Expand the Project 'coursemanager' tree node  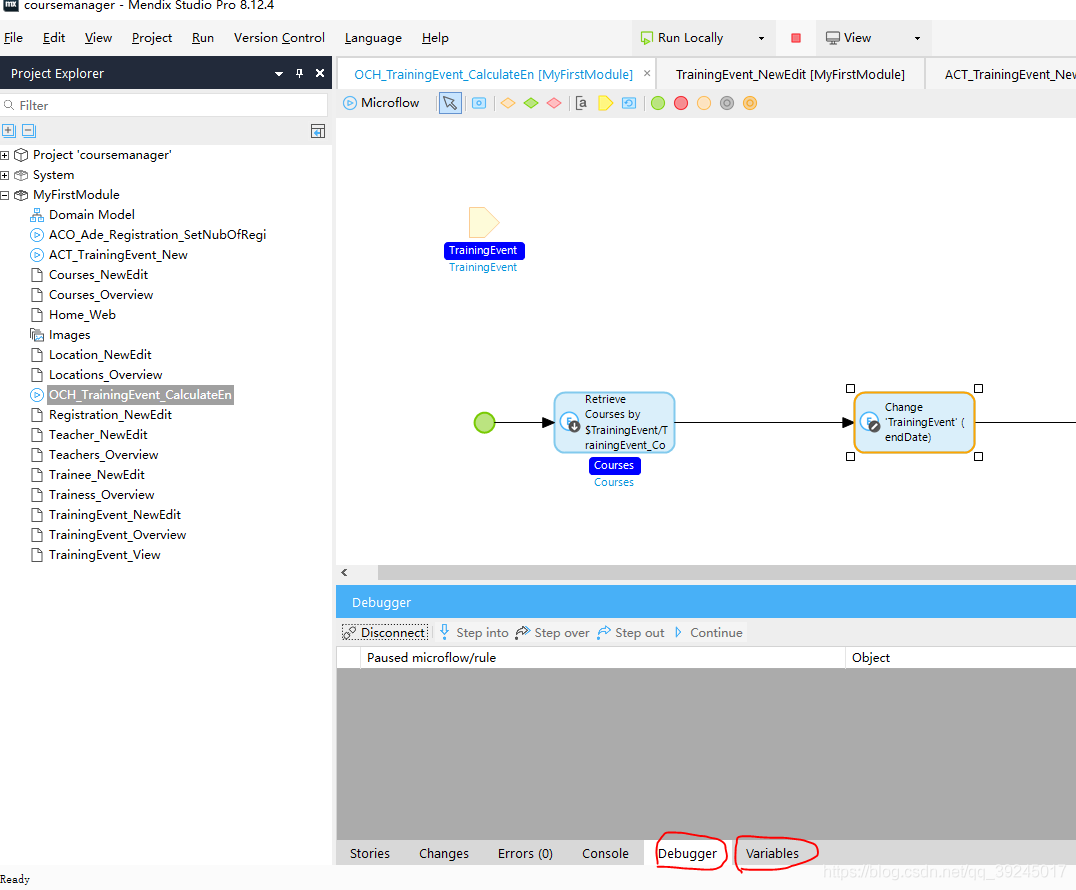click(x=5, y=155)
